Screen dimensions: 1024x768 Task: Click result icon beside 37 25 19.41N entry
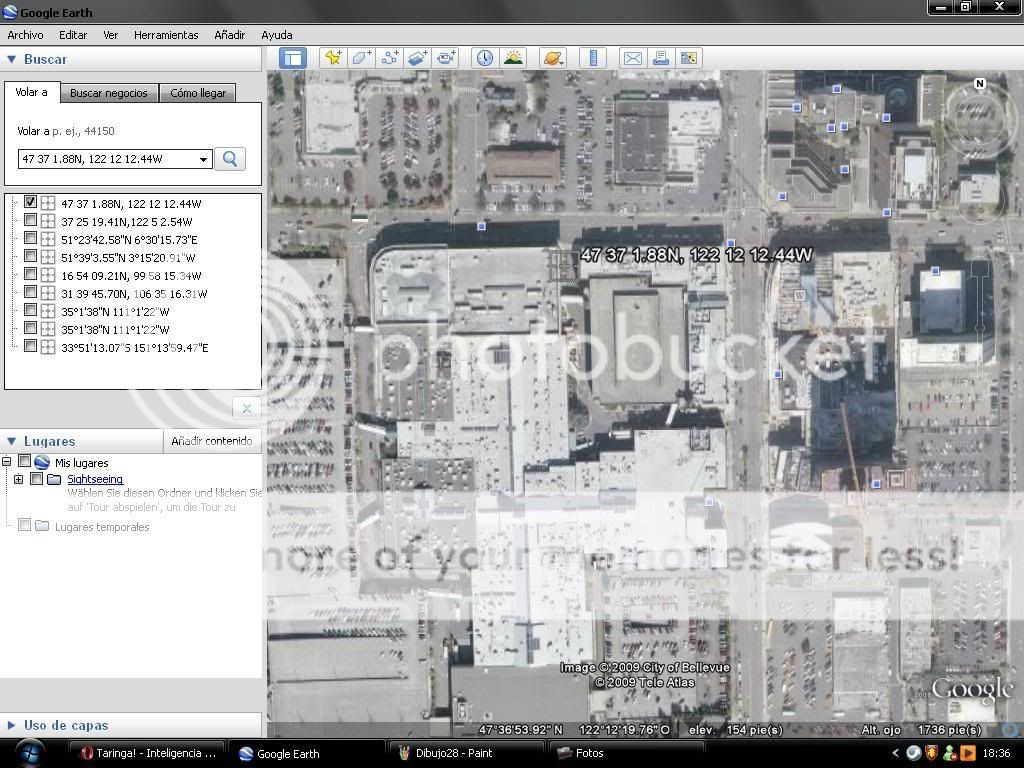coord(48,221)
